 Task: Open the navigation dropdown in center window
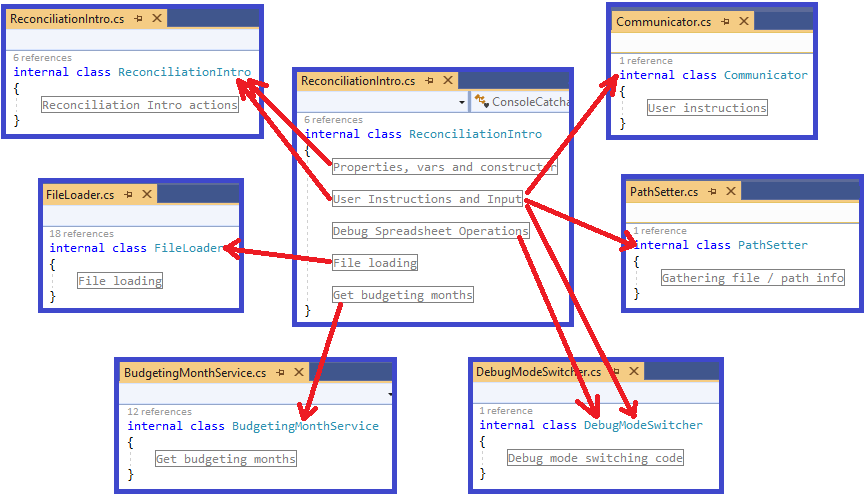[x=462, y=102]
